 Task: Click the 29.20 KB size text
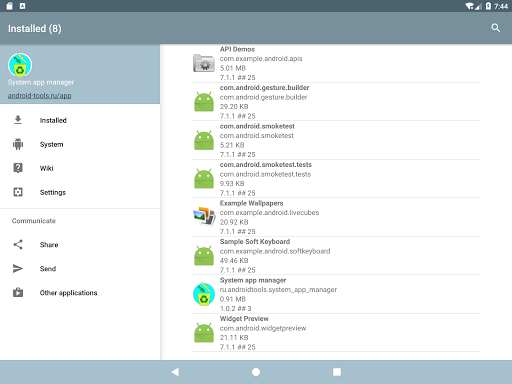[x=234, y=107]
